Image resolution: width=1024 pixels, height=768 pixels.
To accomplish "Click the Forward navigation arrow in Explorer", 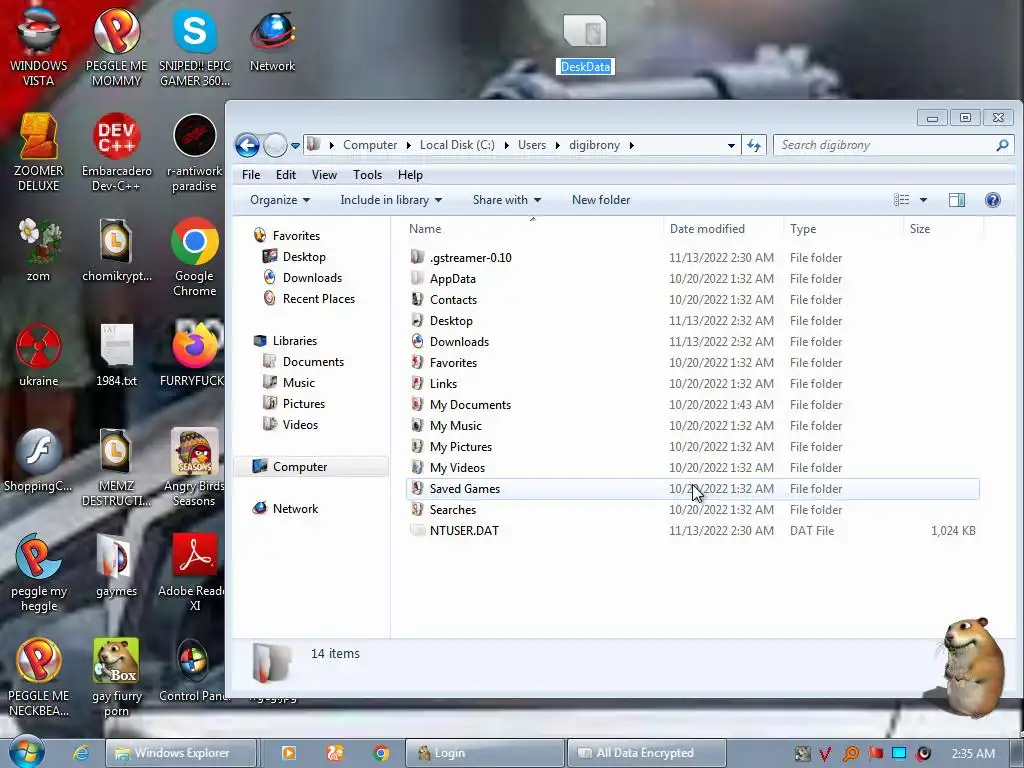I will (275, 145).
